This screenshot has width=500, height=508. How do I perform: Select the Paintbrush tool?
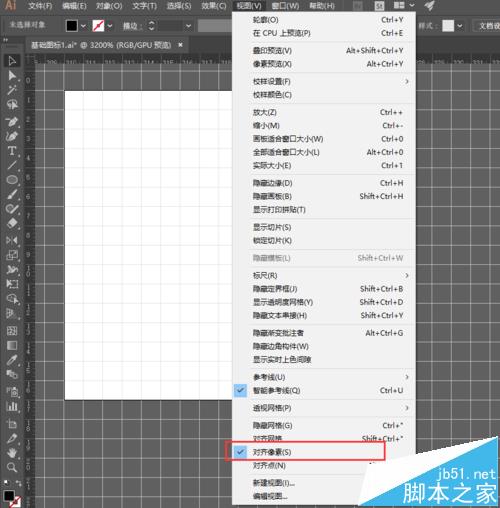tap(12, 195)
